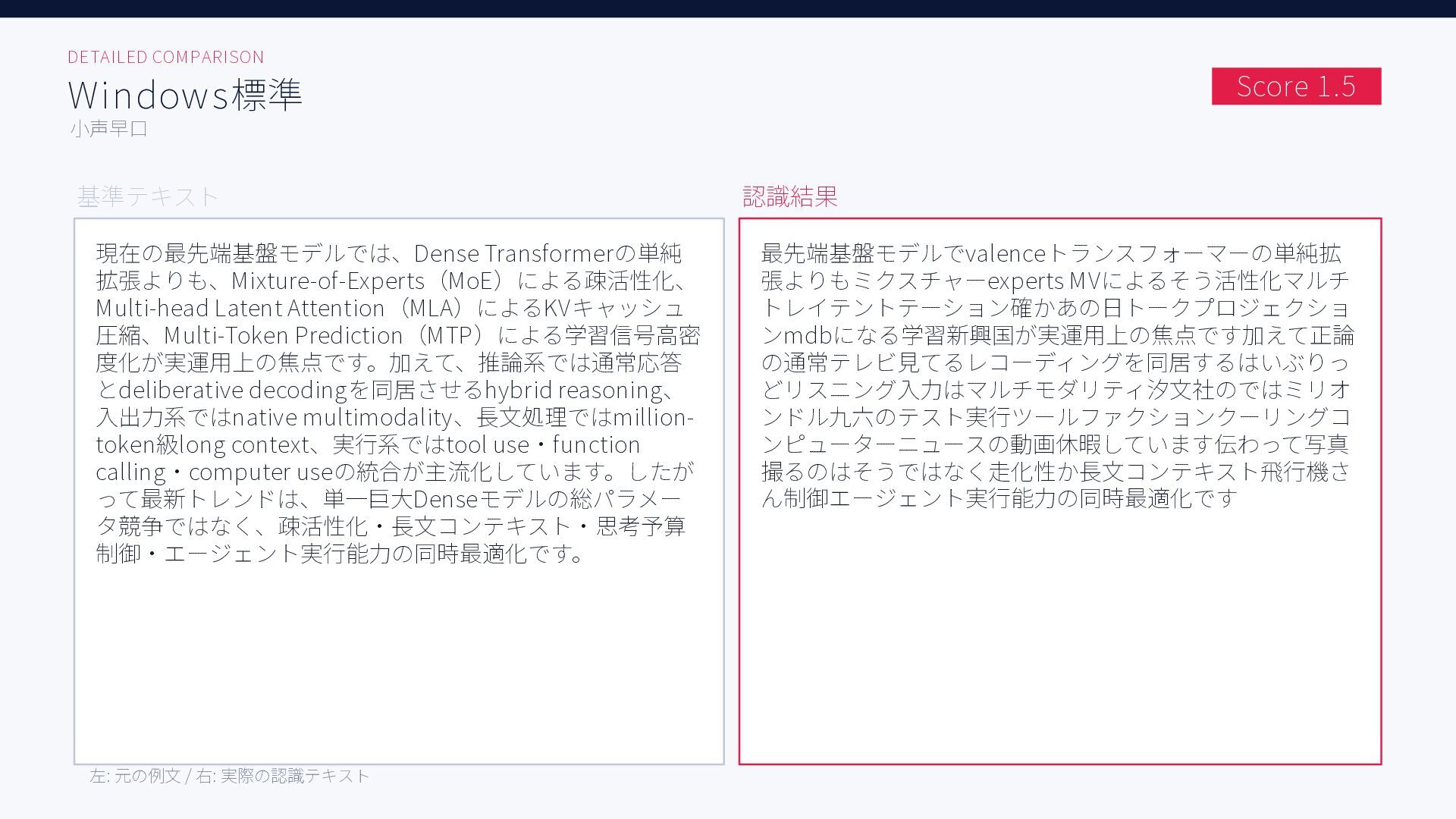This screenshot has height=819, width=1456.
Task: Click inside the red-bordered recognition result box
Action: point(1059,637)
